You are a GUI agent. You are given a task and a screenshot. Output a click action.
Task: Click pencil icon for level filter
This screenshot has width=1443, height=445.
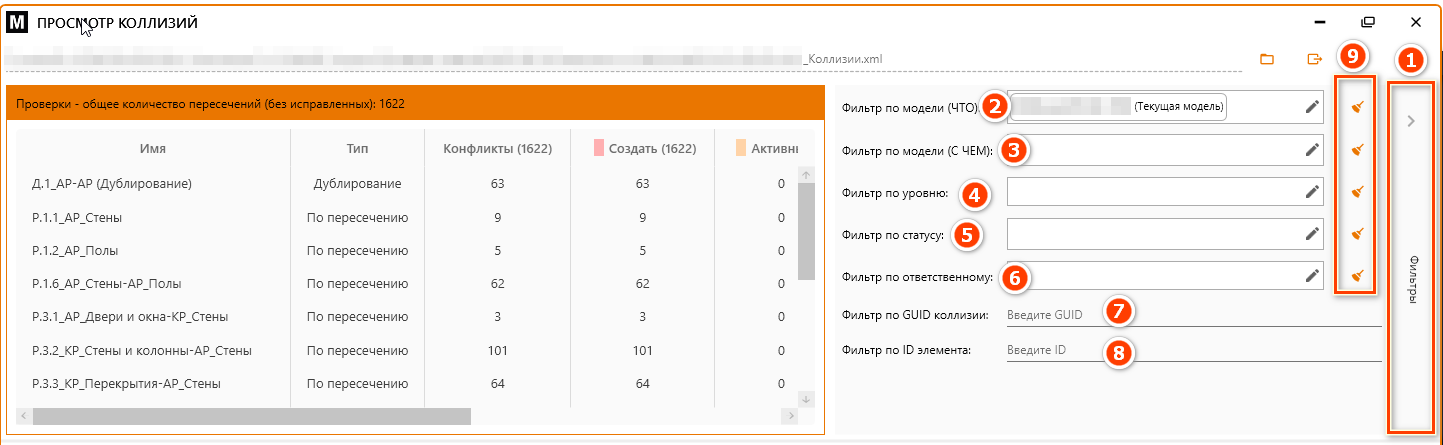click(1312, 191)
